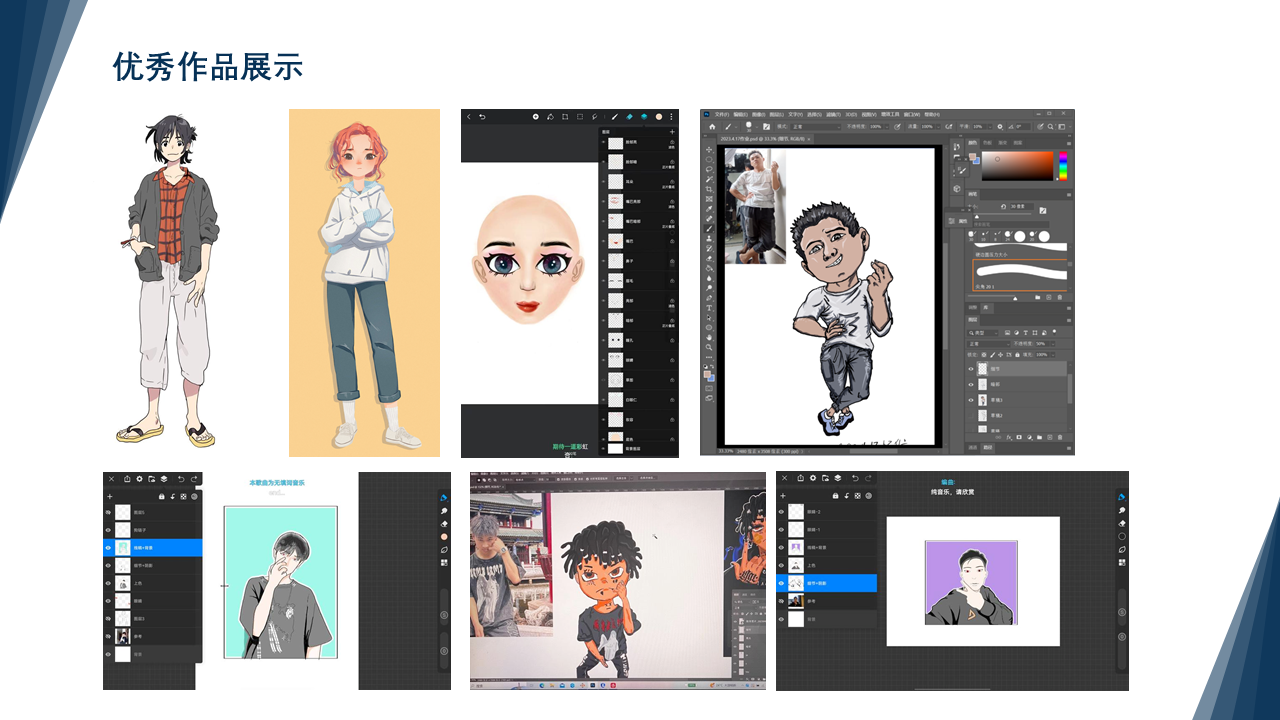Viewport: 1280px width, 720px height.
Task: Click the layers stack icon in purple portrait app
Action: point(838,478)
